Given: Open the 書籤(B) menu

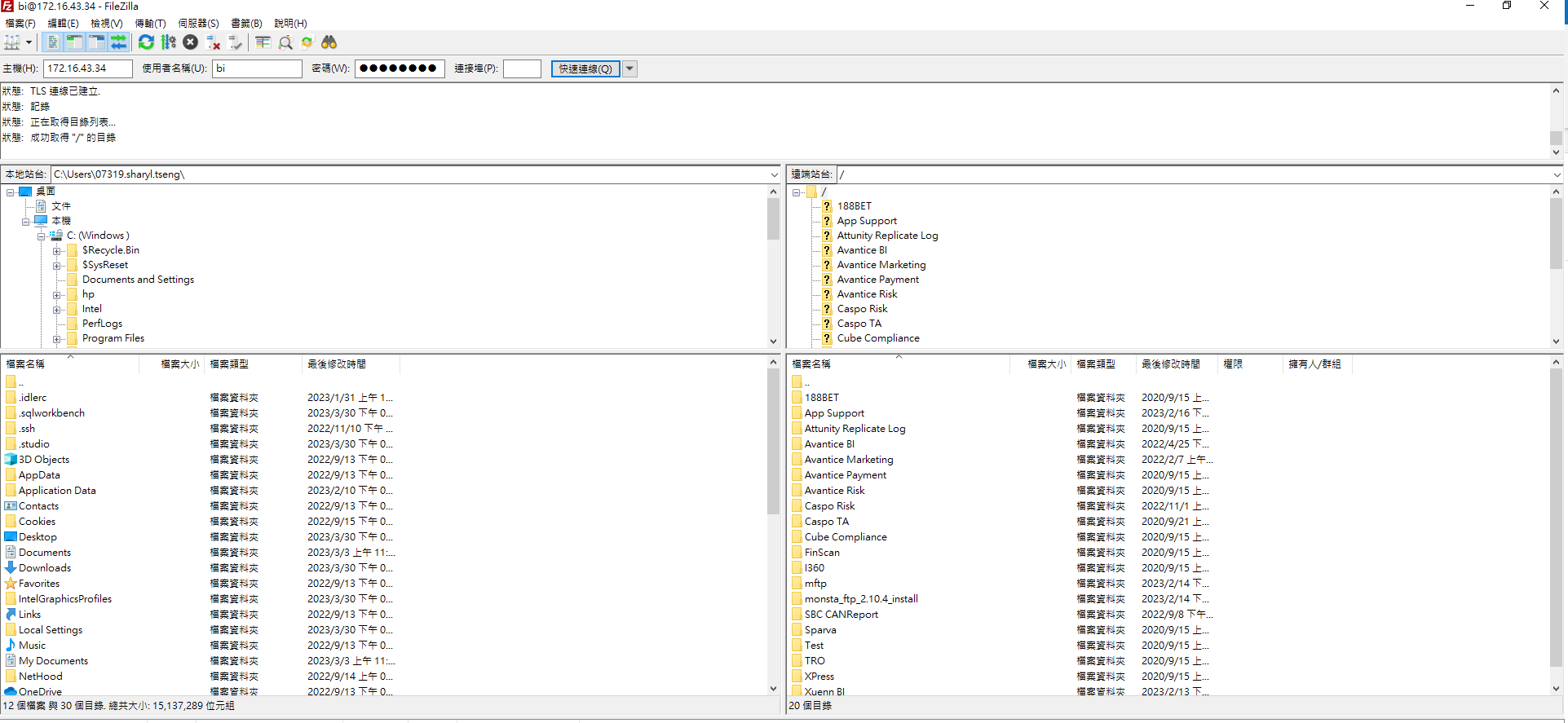Looking at the screenshot, I should (246, 24).
